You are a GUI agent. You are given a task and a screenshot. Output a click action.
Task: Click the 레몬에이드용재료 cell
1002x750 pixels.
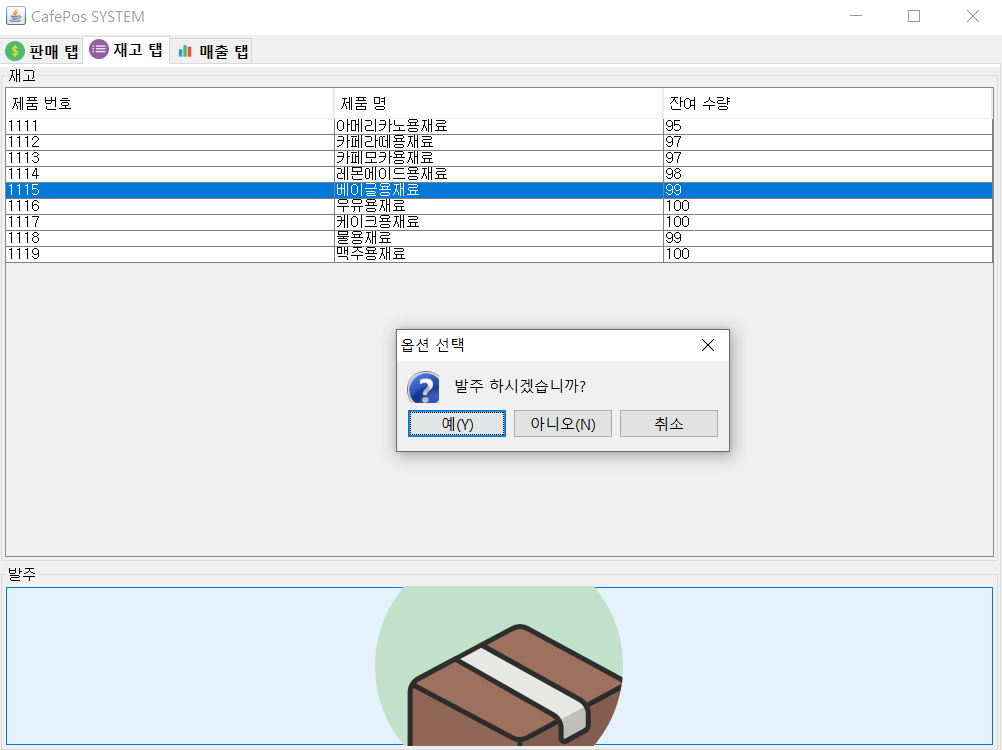click(x=498, y=174)
